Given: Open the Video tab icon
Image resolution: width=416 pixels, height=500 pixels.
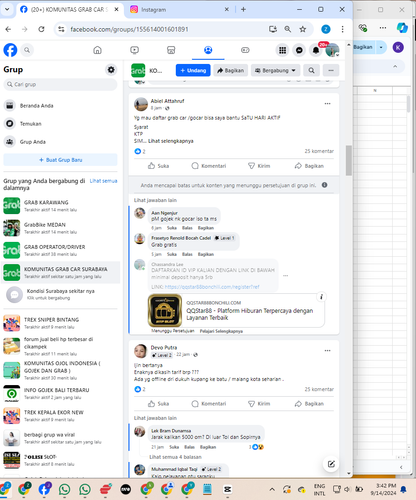Looking at the screenshot, I should coord(134,50).
